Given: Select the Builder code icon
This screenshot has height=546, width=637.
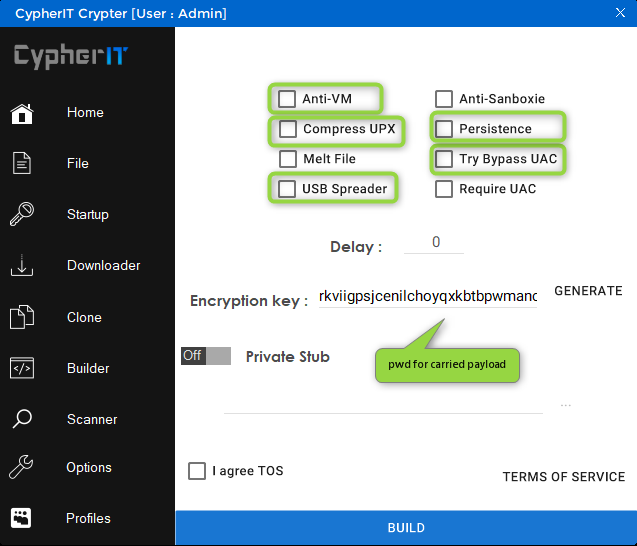Looking at the screenshot, I should pyautogui.click(x=22, y=368).
